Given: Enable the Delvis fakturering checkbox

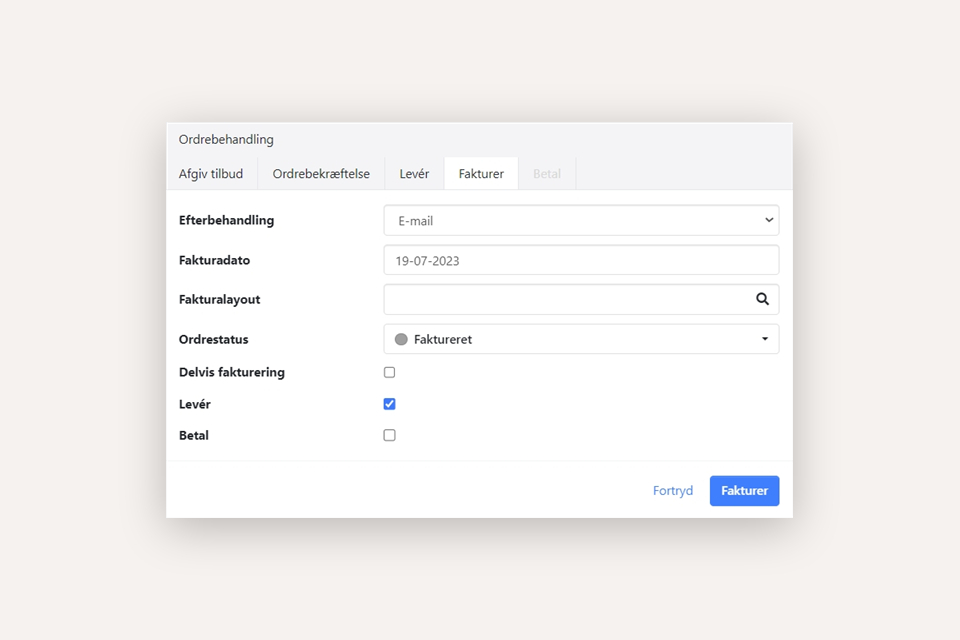Looking at the screenshot, I should tap(389, 372).
